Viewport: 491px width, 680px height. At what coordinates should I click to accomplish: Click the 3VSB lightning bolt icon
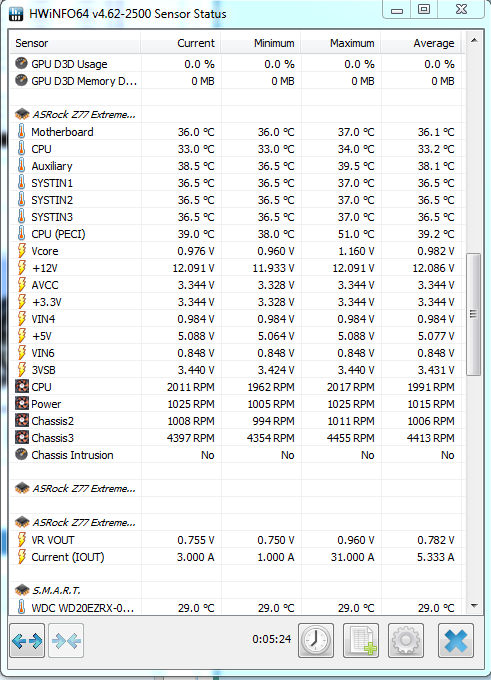point(21,369)
